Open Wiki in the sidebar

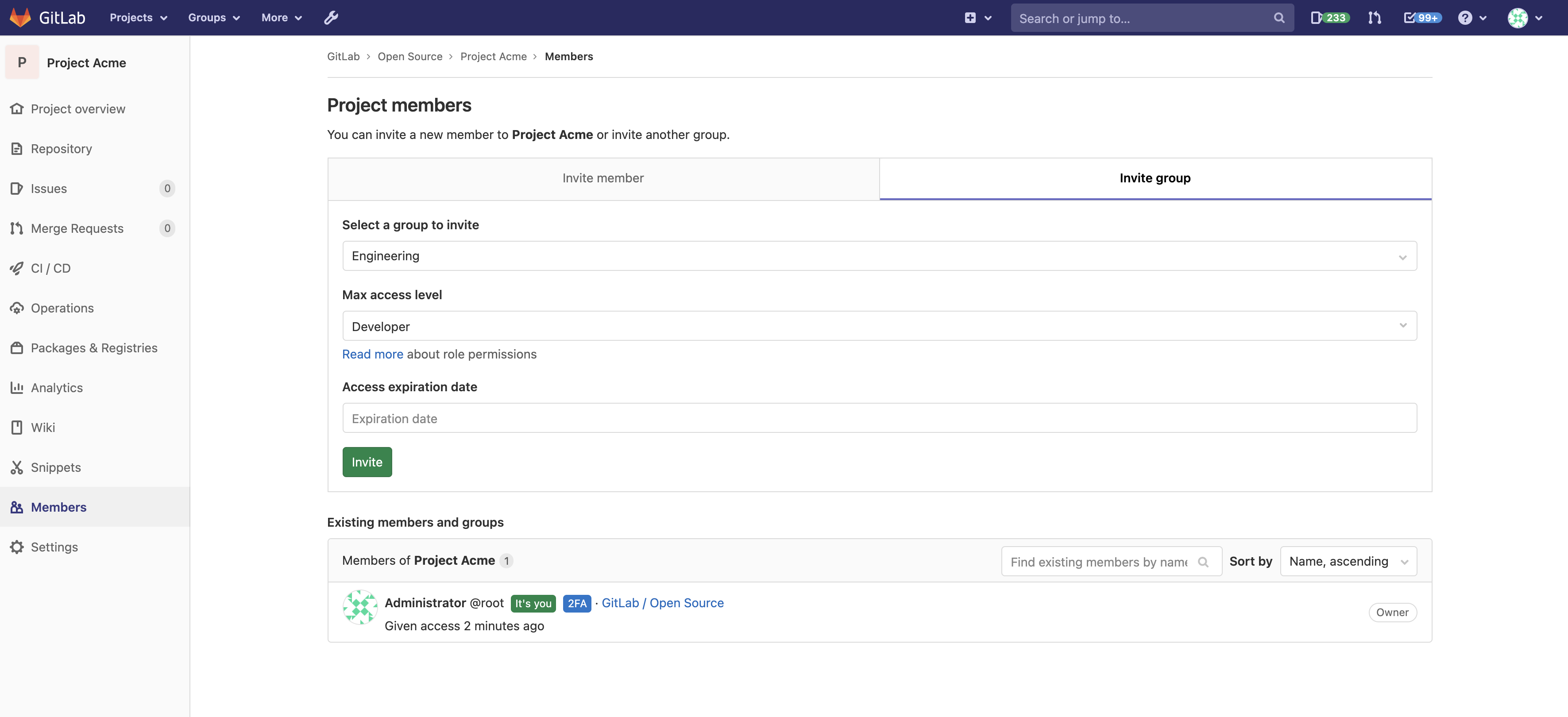coord(95,428)
